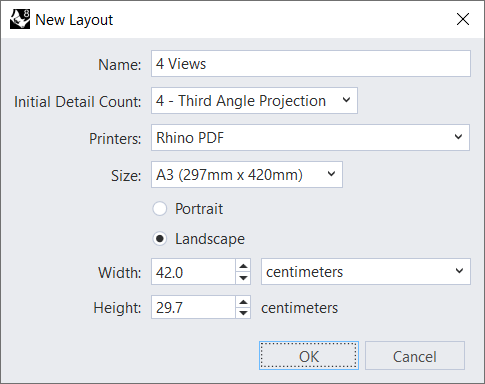Open the Initial Detail Count dropdown
485x384 pixels.
tap(254, 101)
